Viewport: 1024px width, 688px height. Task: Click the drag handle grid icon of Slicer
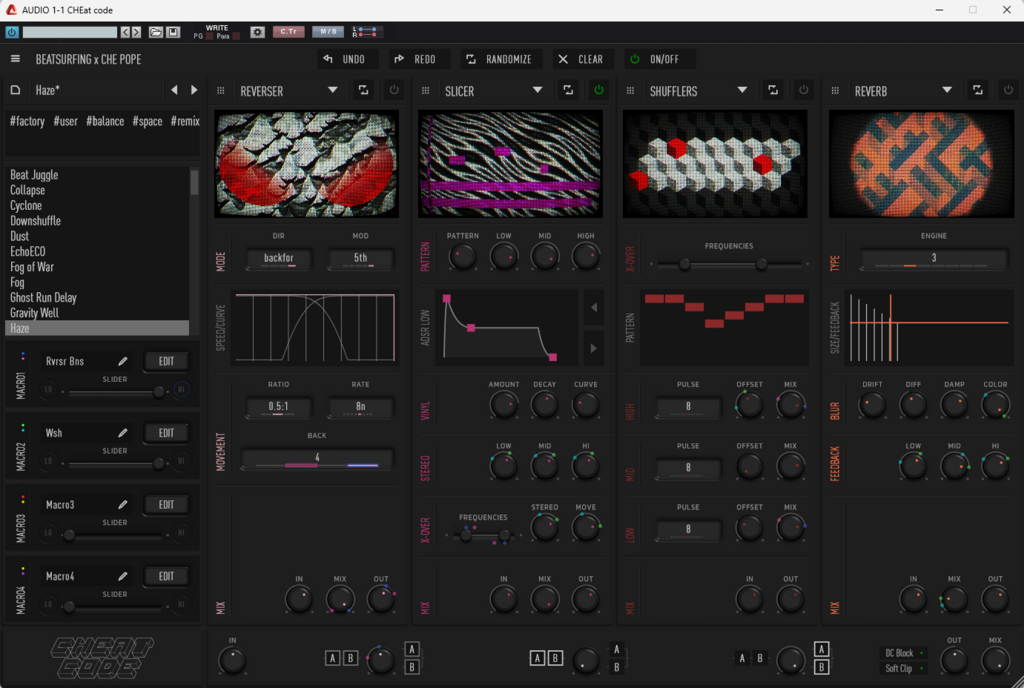click(426, 91)
